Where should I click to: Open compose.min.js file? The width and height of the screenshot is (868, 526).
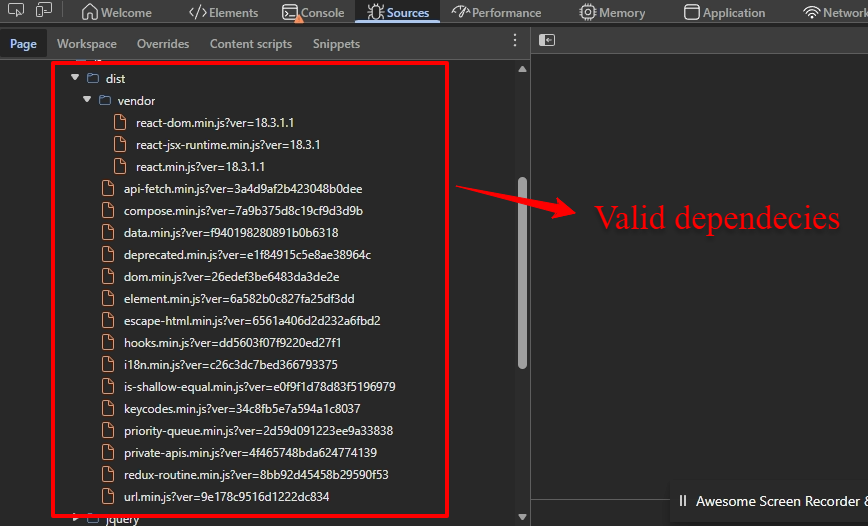[244, 211]
